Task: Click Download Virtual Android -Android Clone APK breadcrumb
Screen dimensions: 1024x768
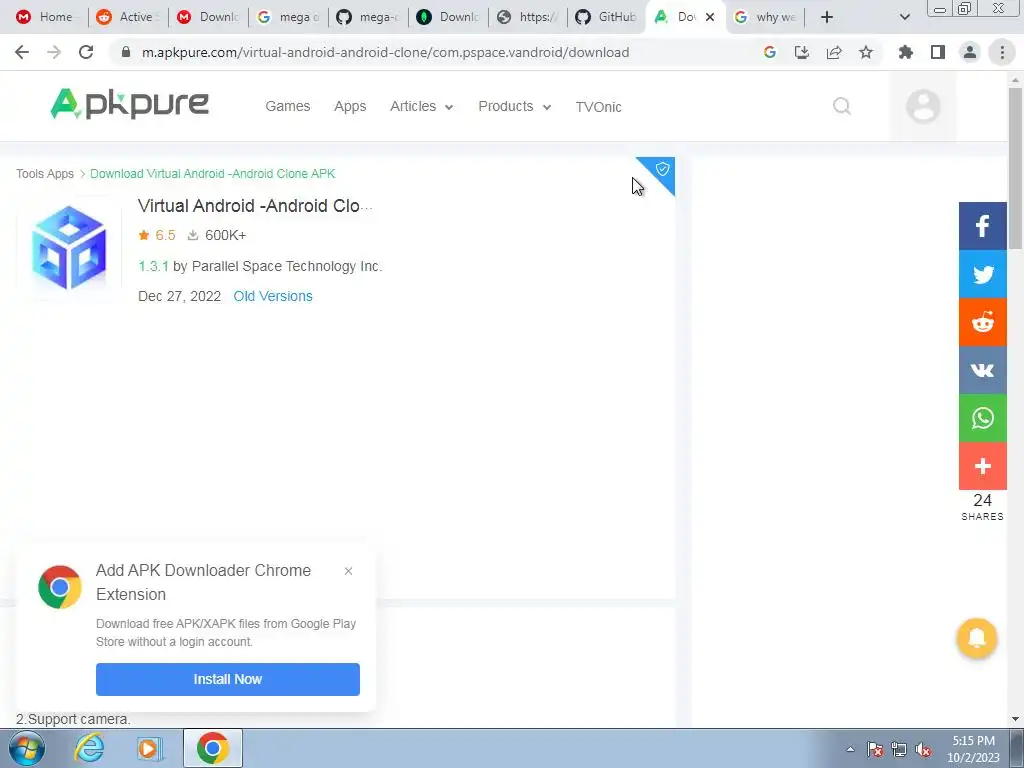Action: [x=212, y=174]
